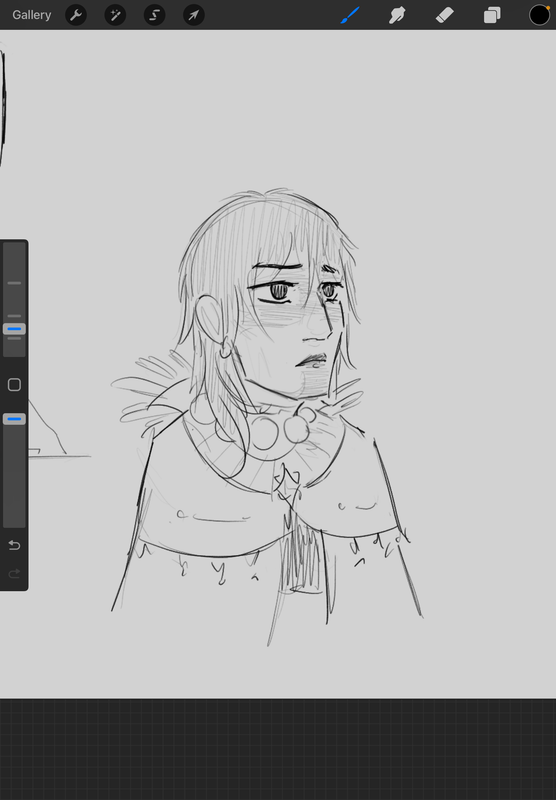
Task: Redo the last undone stroke
Action: coord(14,573)
